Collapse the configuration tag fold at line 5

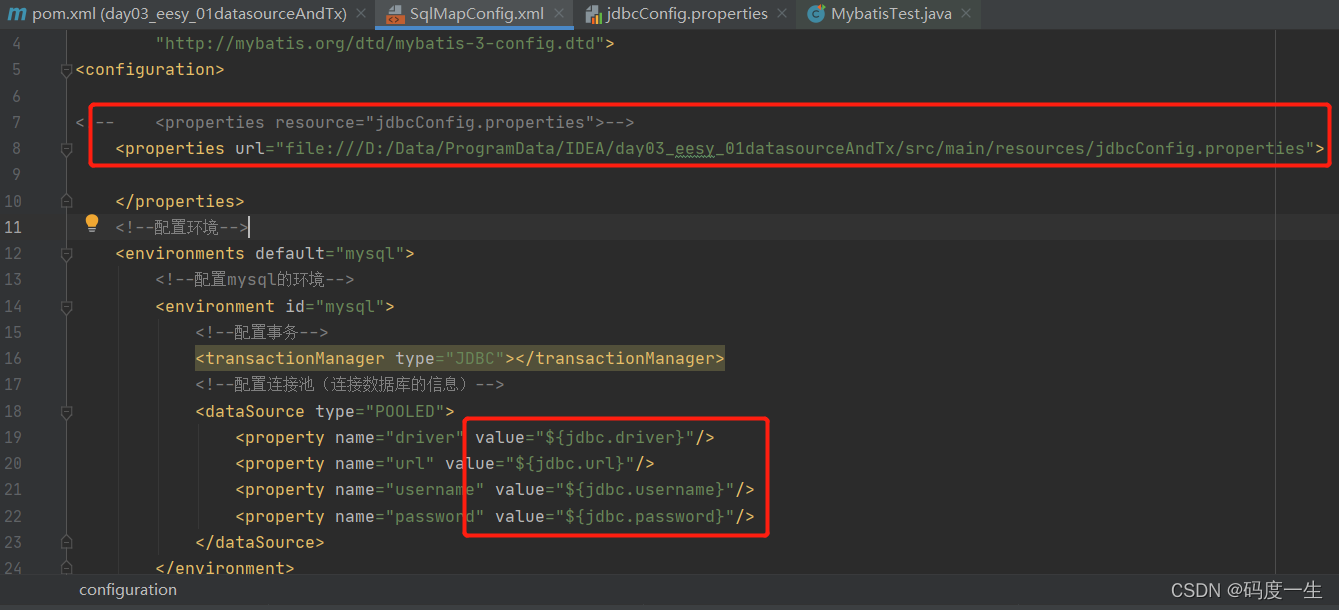pos(66,70)
